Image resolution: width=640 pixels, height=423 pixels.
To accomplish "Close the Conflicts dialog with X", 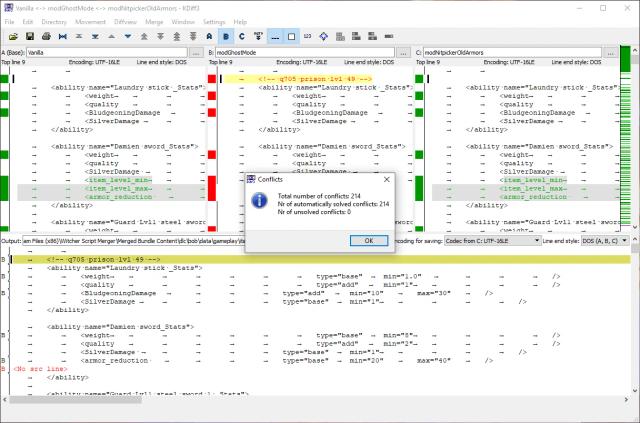I will [387, 179].
